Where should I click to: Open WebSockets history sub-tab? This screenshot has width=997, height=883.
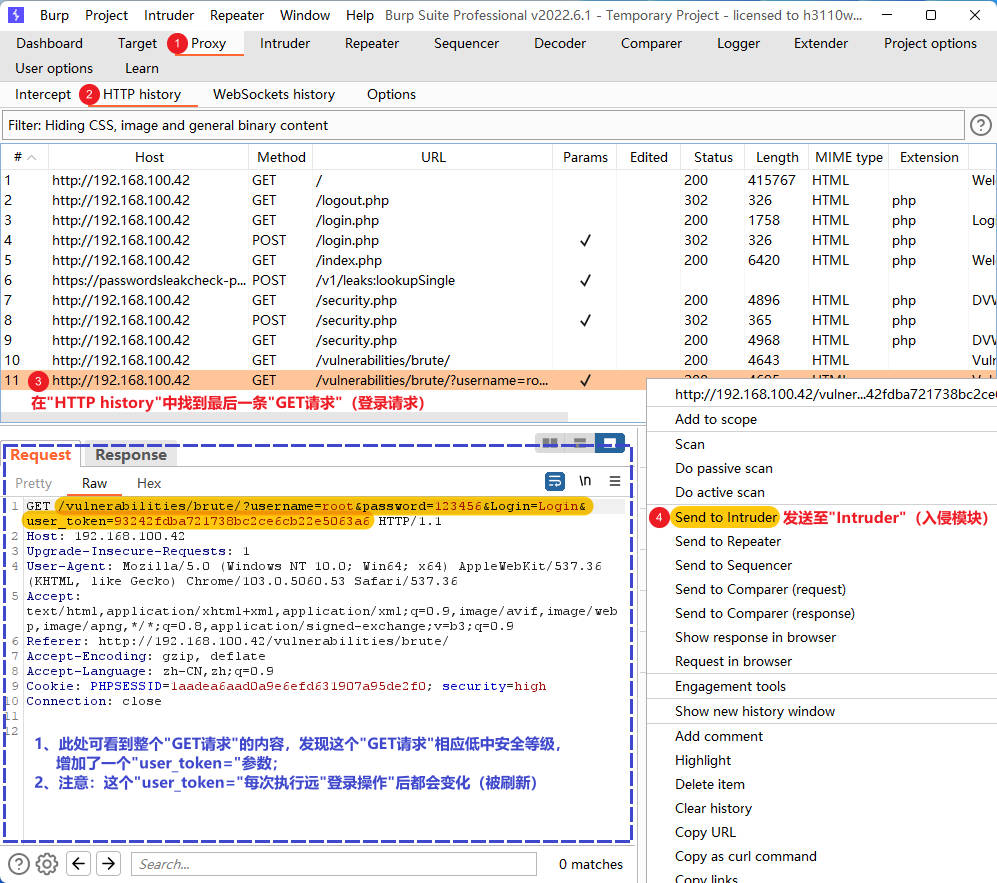(274, 94)
